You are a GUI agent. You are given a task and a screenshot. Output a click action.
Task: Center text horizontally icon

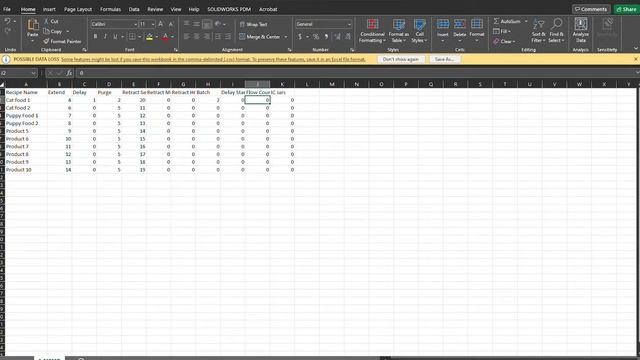[x=197, y=37]
